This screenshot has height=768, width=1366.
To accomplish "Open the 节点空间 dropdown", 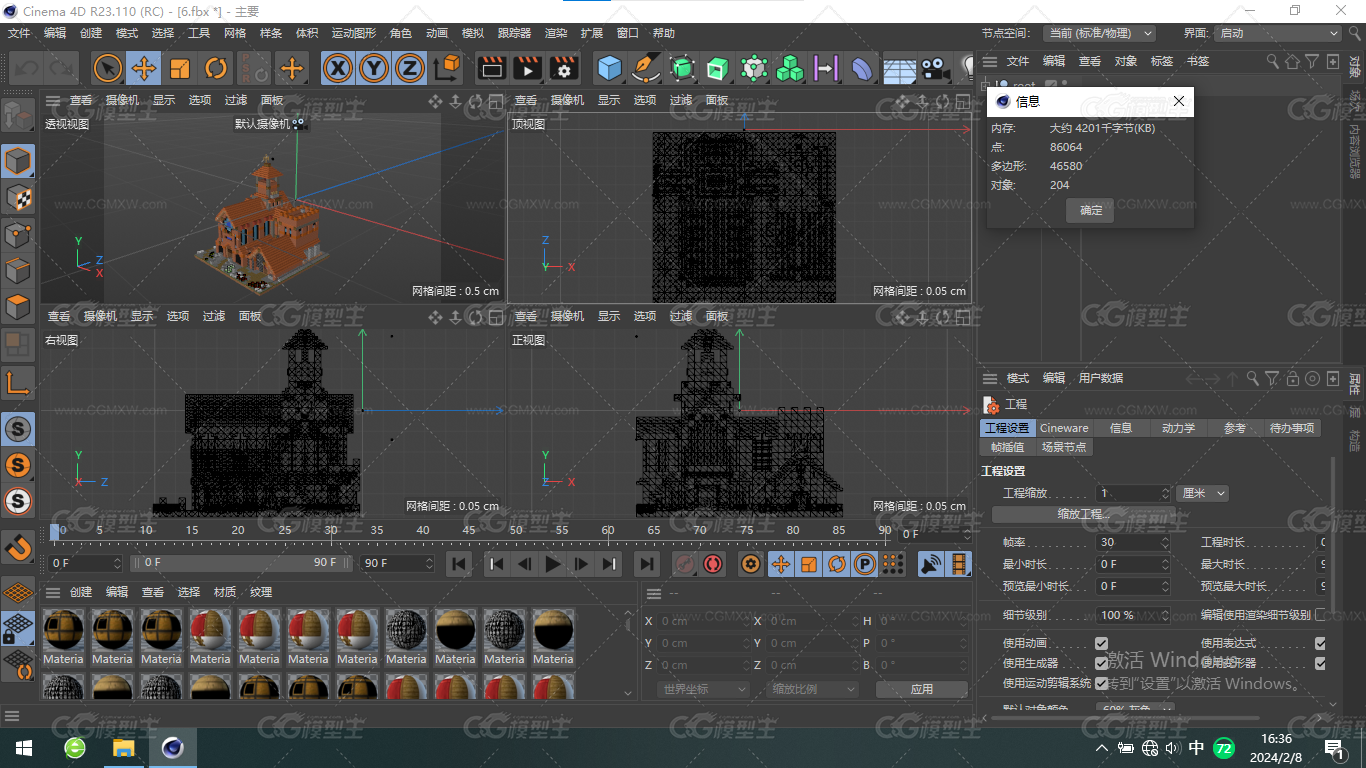I will pyautogui.click(x=1099, y=33).
